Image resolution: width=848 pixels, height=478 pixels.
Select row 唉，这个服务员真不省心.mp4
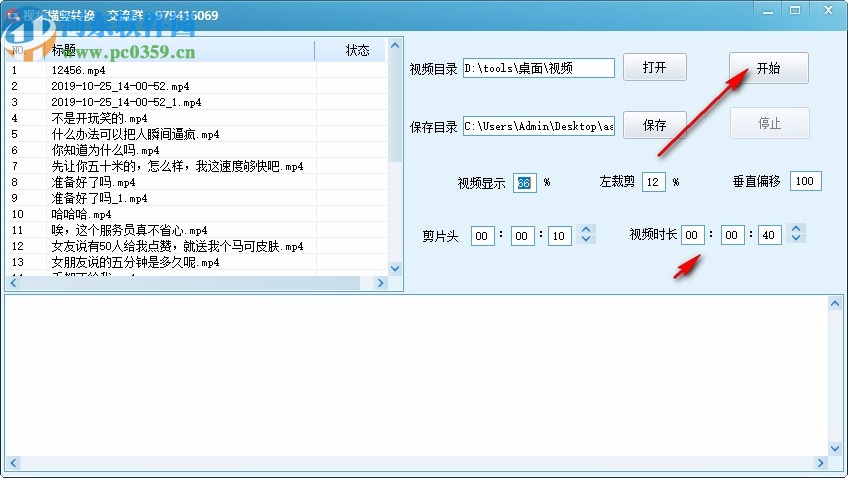(197, 230)
